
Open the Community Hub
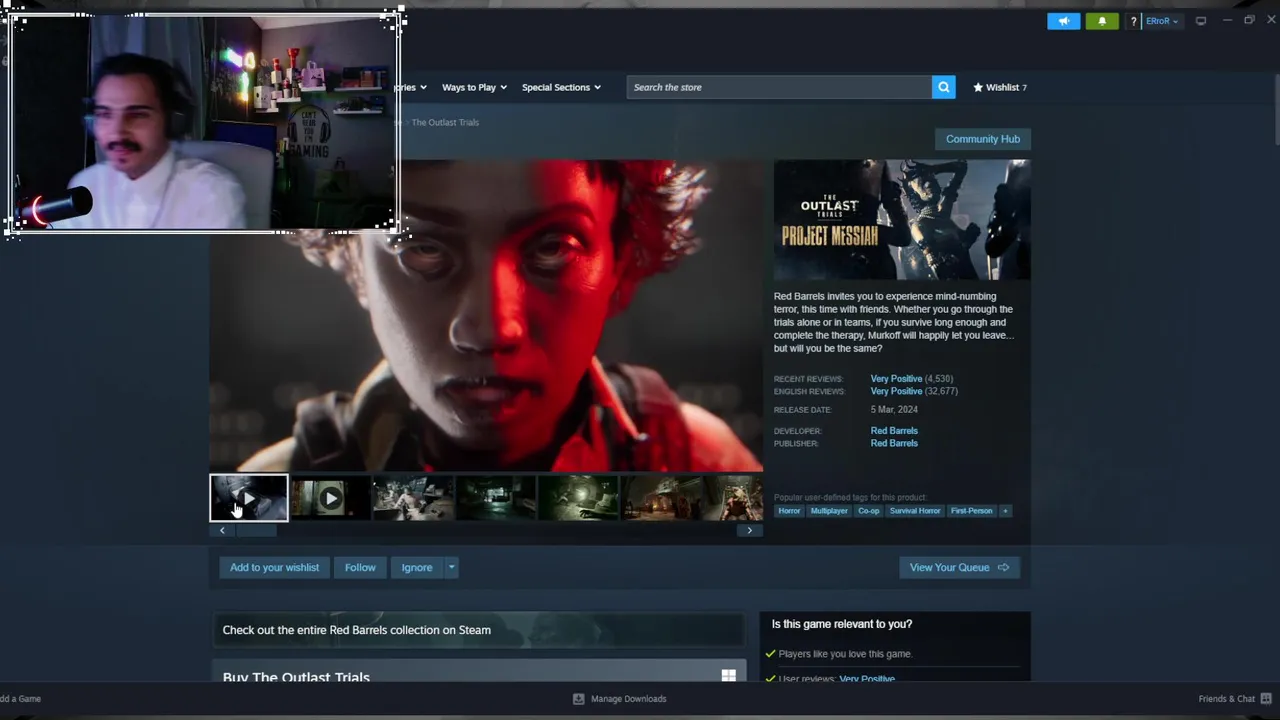[x=983, y=139]
